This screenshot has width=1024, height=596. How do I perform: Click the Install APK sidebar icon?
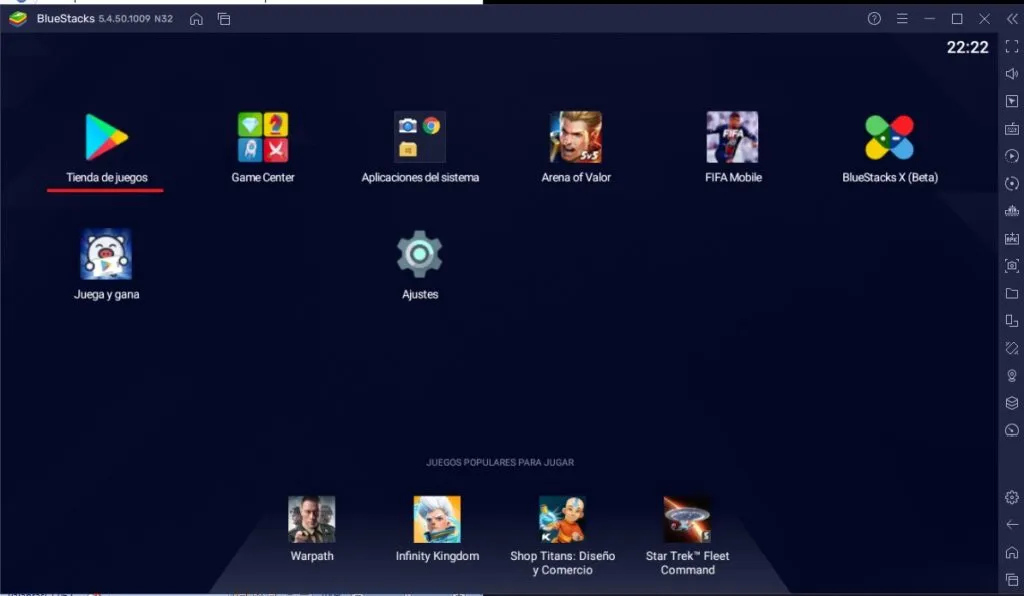click(1011, 238)
